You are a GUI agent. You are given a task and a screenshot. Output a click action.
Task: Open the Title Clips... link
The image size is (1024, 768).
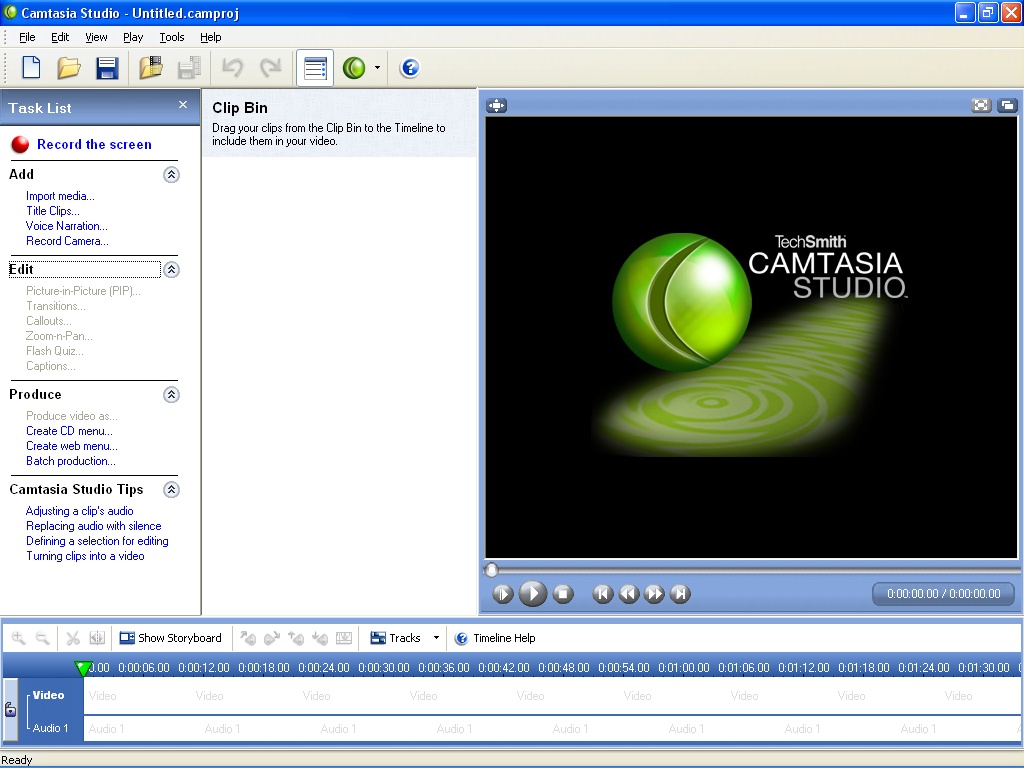[x=52, y=211]
